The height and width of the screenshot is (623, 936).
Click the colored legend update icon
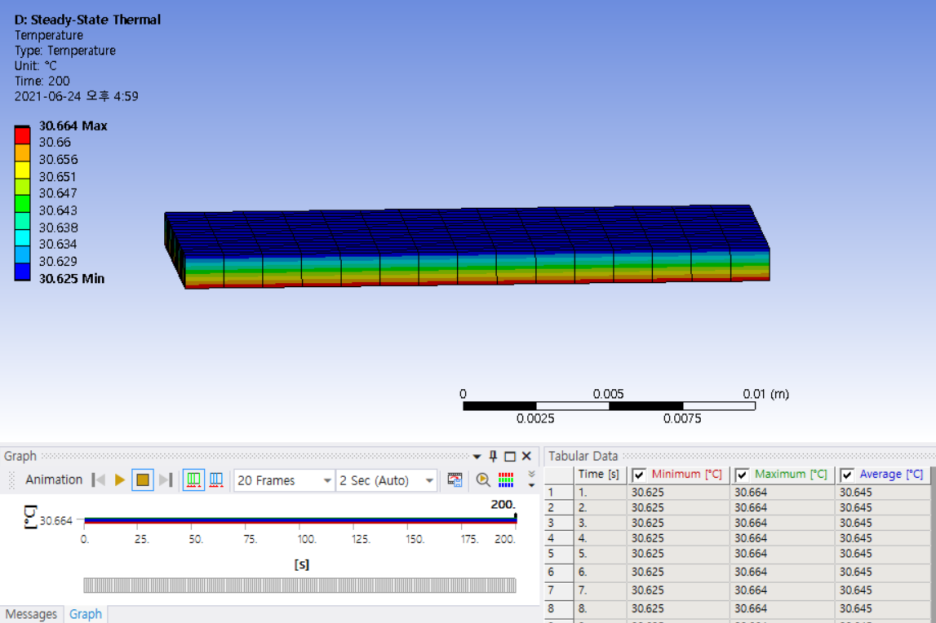tap(506, 480)
